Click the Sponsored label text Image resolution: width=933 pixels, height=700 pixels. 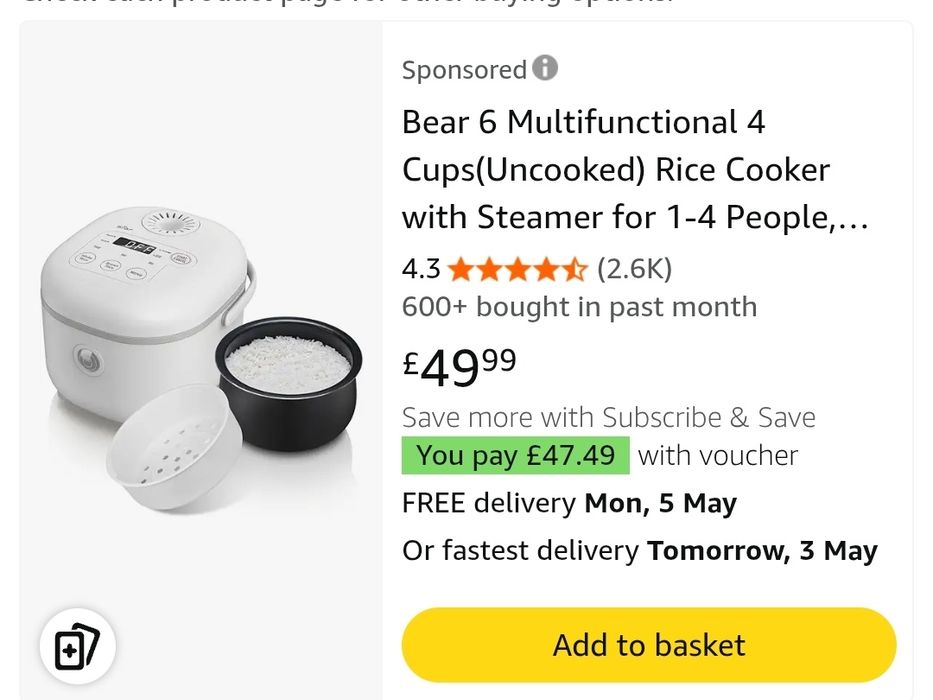tap(464, 70)
